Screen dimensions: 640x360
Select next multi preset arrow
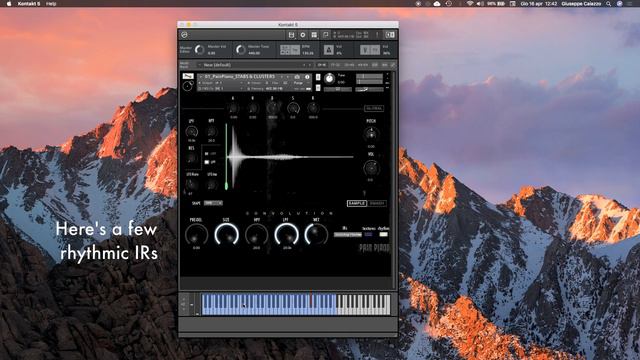tap(310, 65)
